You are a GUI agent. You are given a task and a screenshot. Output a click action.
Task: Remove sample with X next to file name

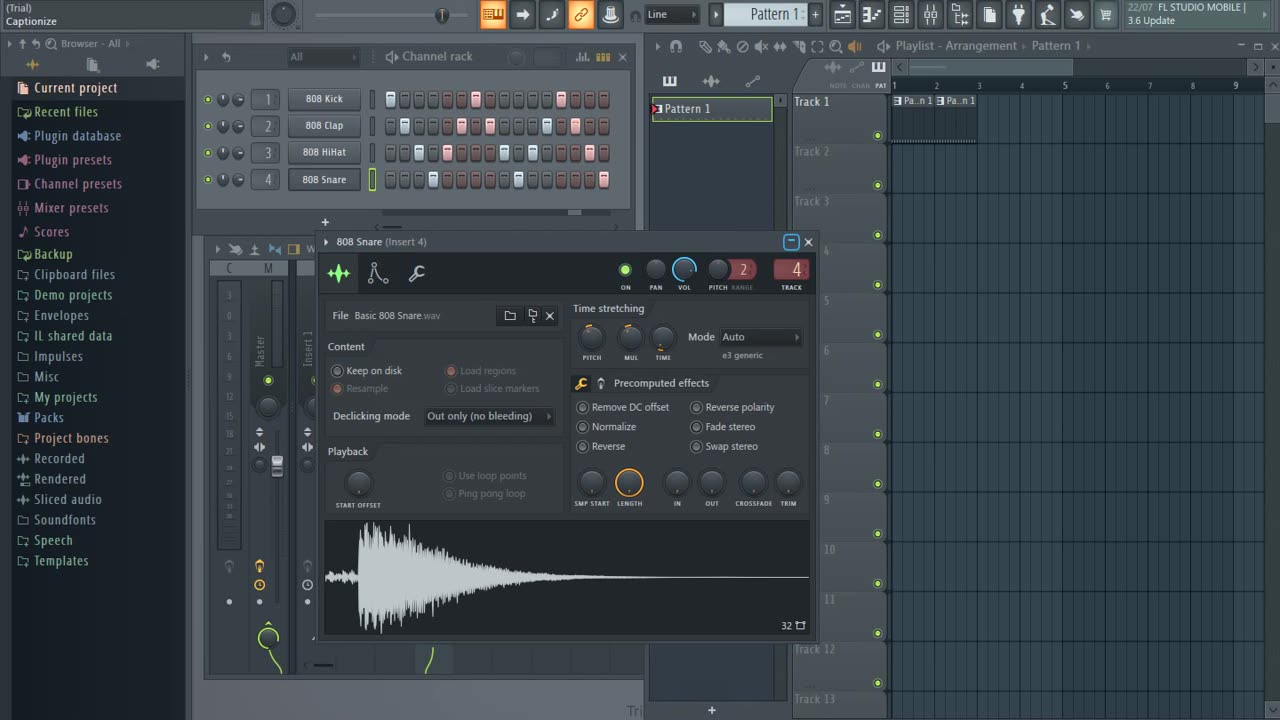point(550,316)
